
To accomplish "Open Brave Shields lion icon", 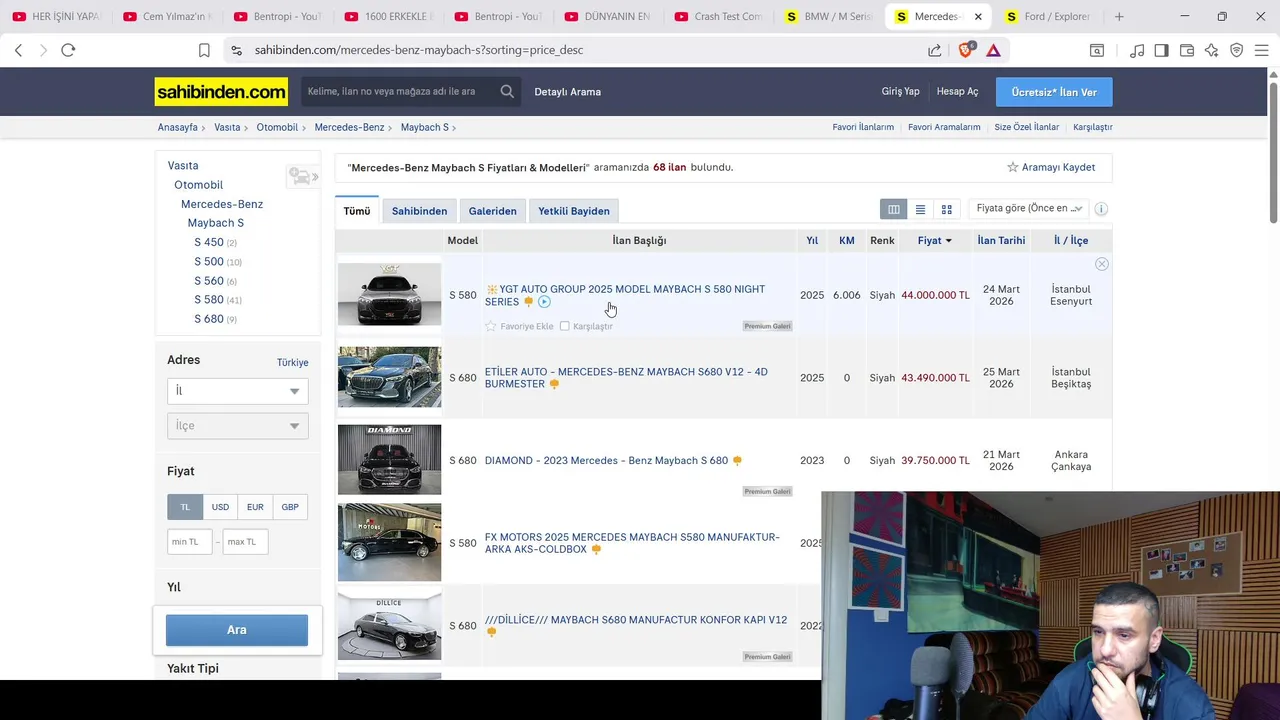I will point(966,50).
